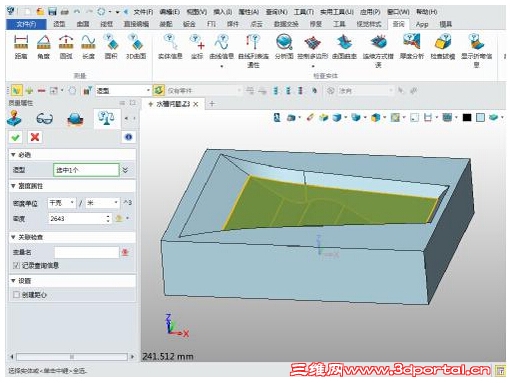Select the 圆弧 arc measure tool
The height and width of the screenshot is (383, 510).
[x=66, y=47]
